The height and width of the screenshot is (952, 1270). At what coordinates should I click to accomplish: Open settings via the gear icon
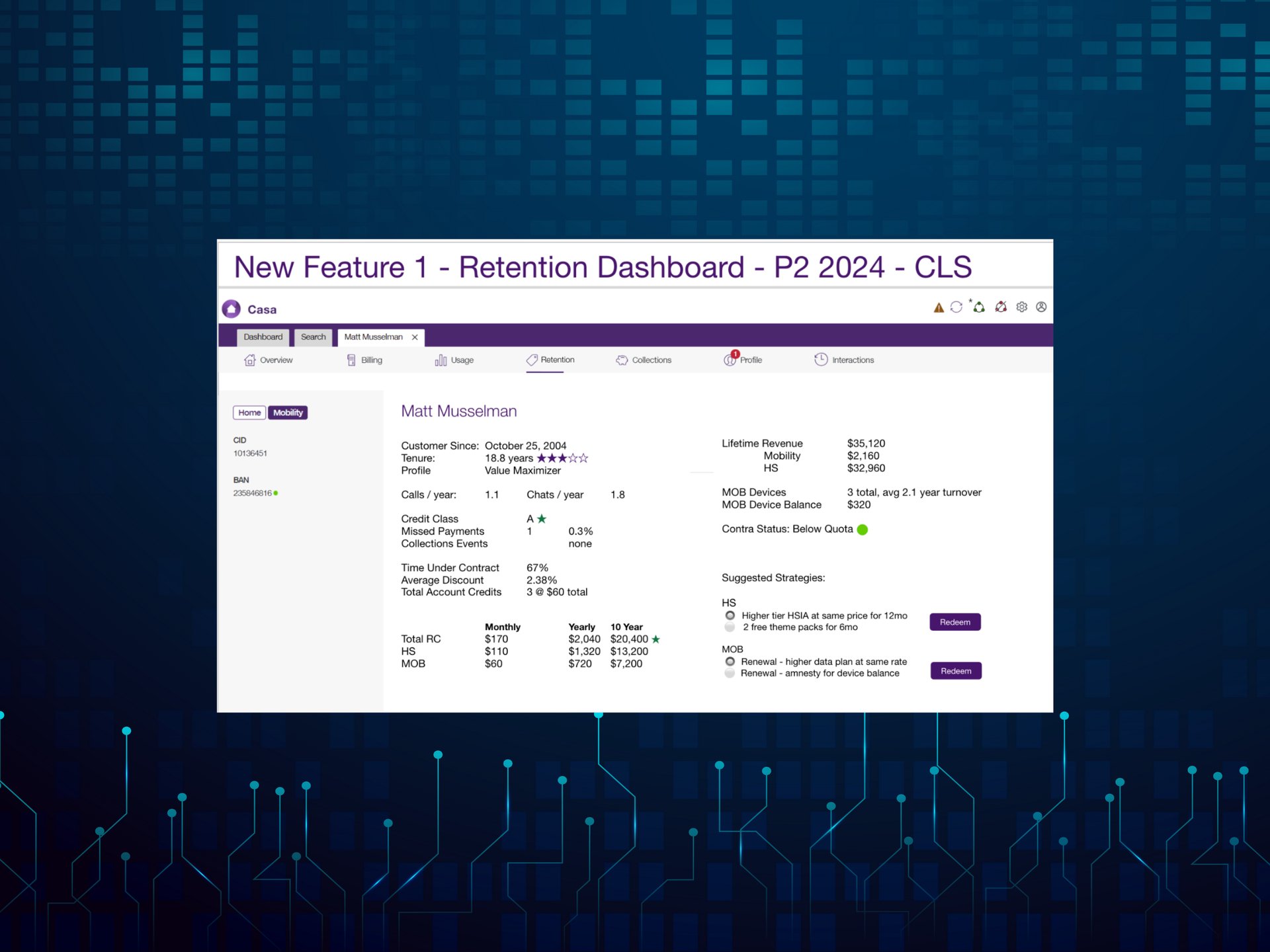[1022, 307]
